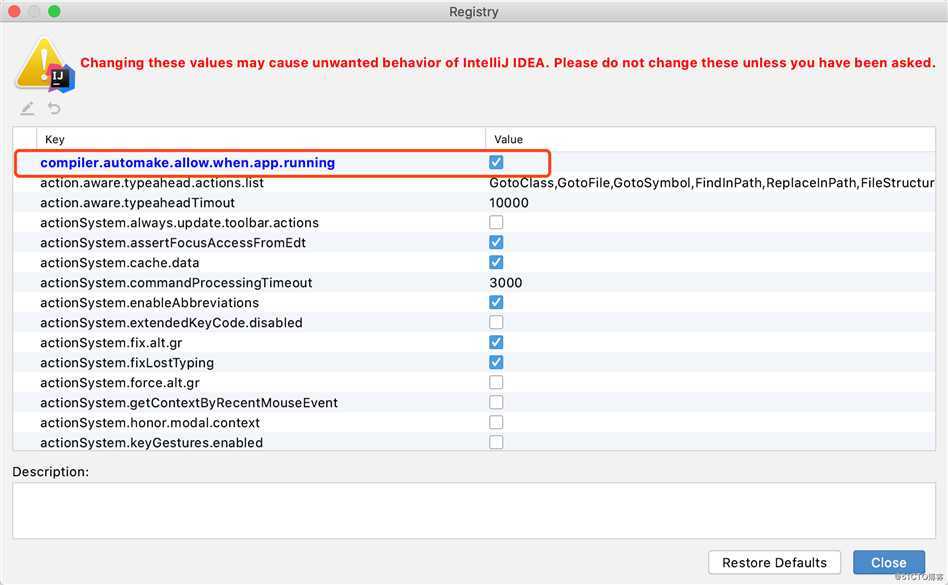948x585 pixels.
Task: Click the GotoClass,GotoFile value cell
Action: click(711, 183)
